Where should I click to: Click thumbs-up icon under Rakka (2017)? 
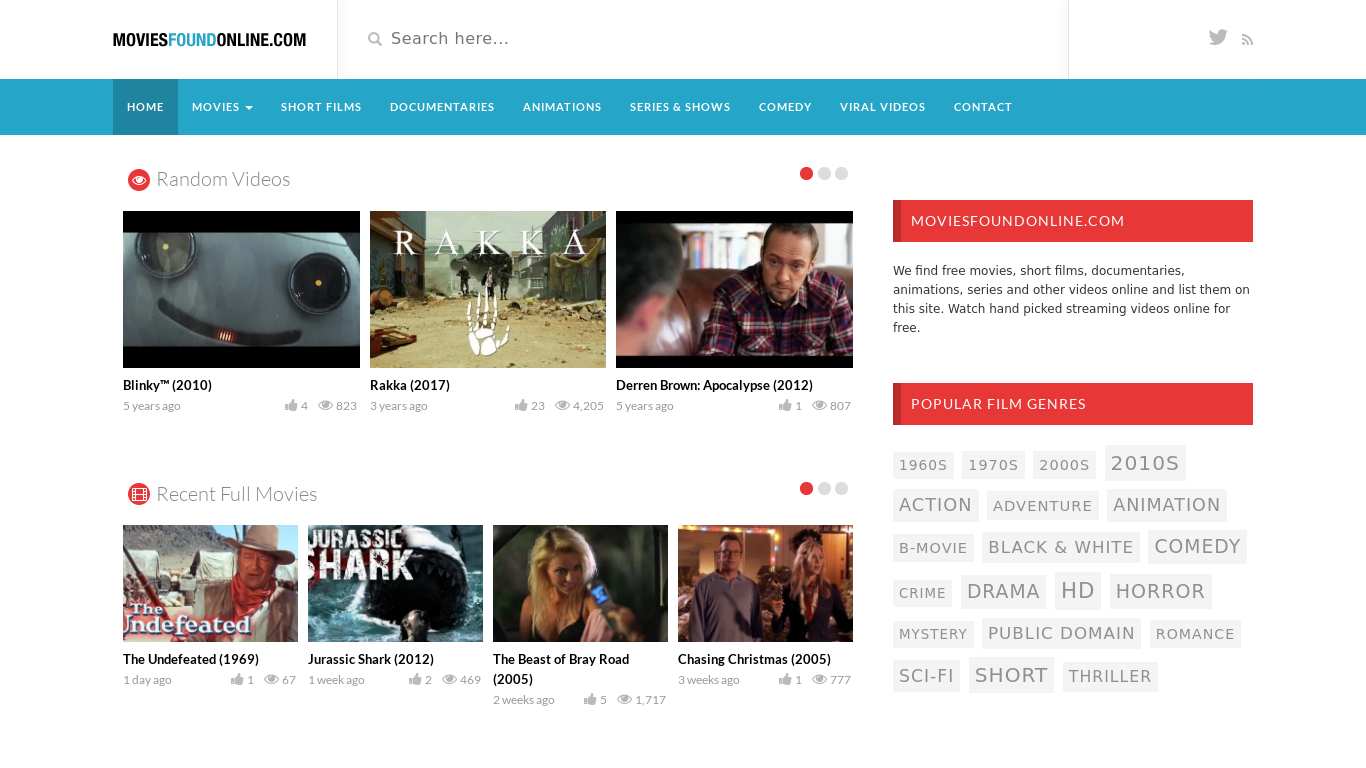tap(521, 405)
